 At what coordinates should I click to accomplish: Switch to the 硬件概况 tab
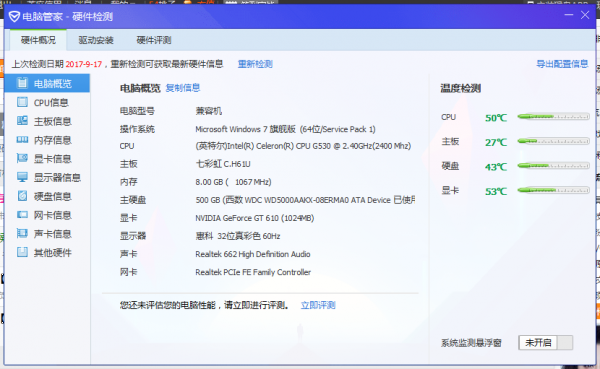(x=38, y=40)
